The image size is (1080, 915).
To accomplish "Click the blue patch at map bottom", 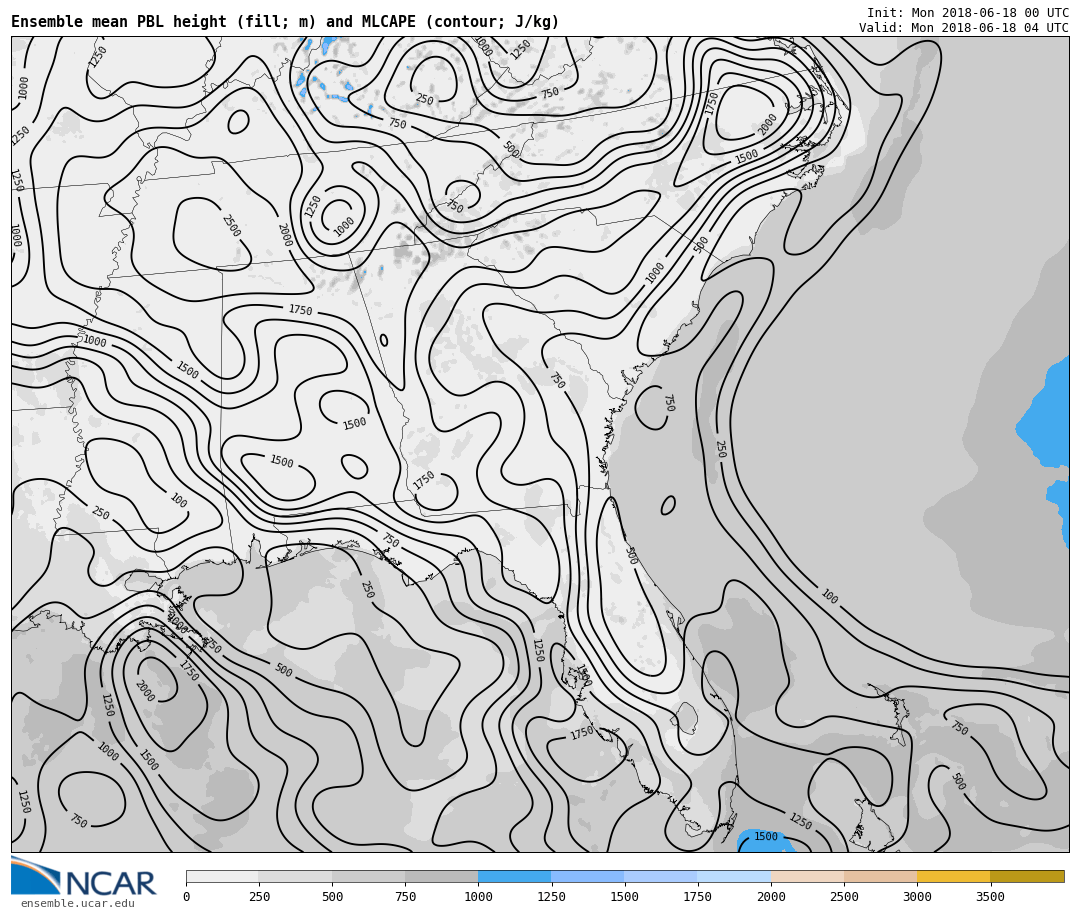I will point(764,842).
